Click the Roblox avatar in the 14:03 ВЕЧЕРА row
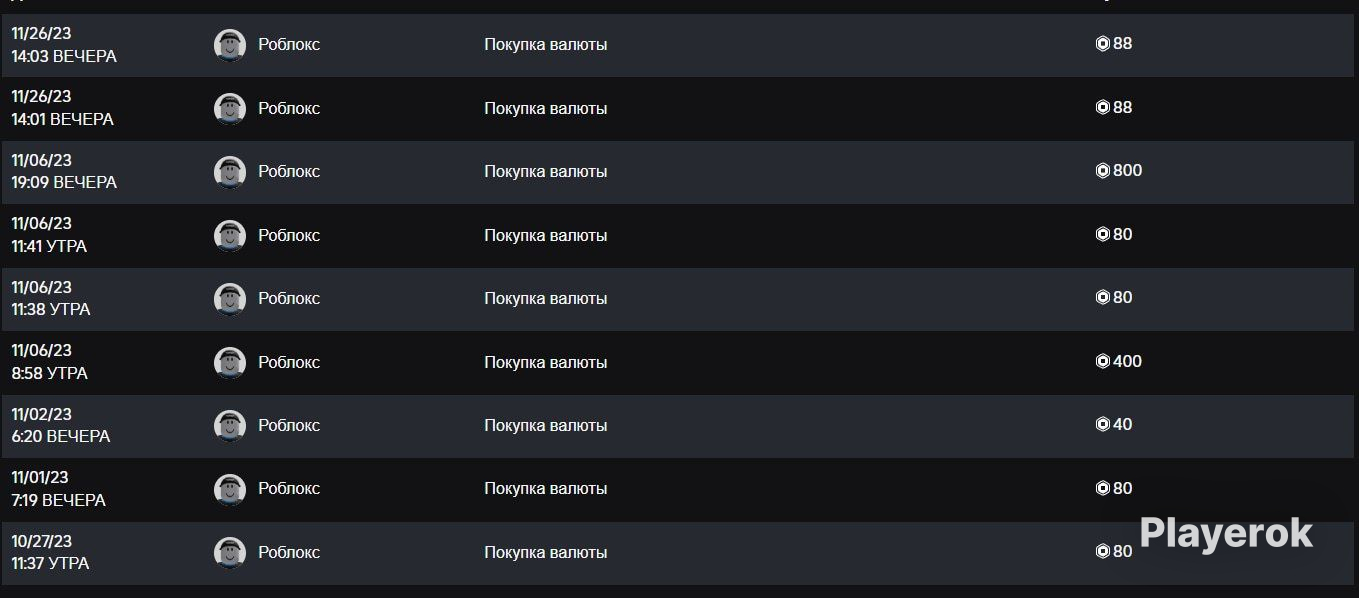Viewport: 1359px width, 598px height. pos(230,45)
